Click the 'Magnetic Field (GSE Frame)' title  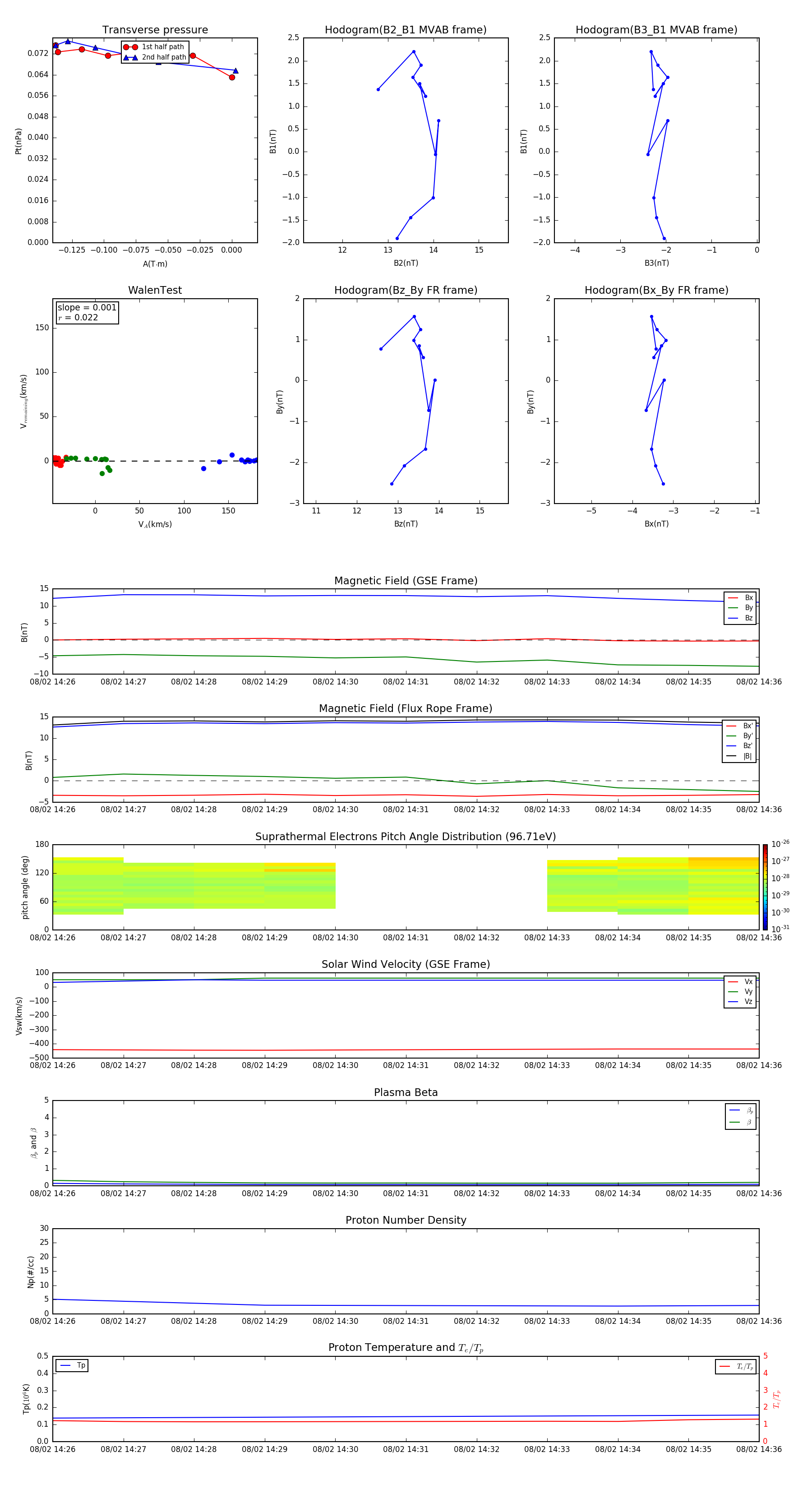406,581
